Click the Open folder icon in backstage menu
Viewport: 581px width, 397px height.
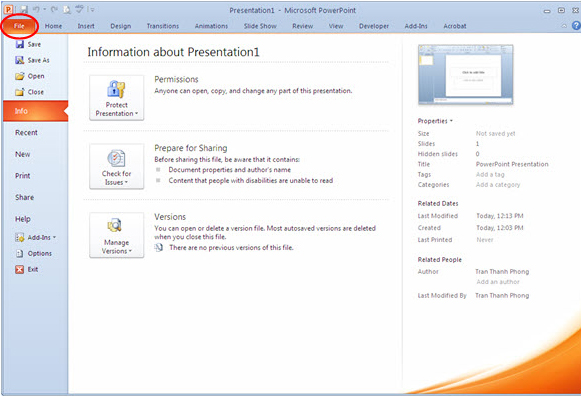click(x=20, y=76)
